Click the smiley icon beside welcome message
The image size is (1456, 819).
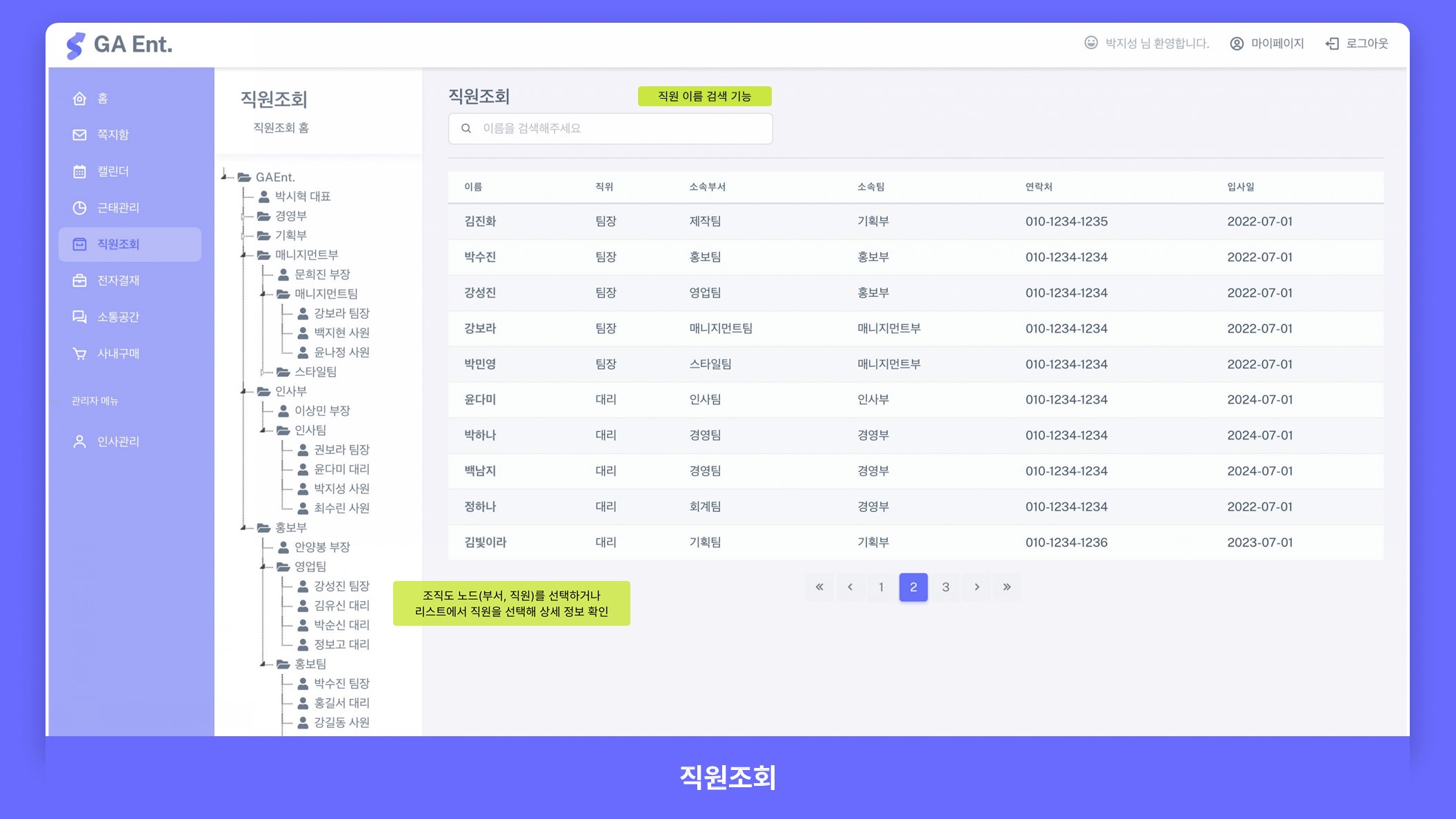(1091, 43)
